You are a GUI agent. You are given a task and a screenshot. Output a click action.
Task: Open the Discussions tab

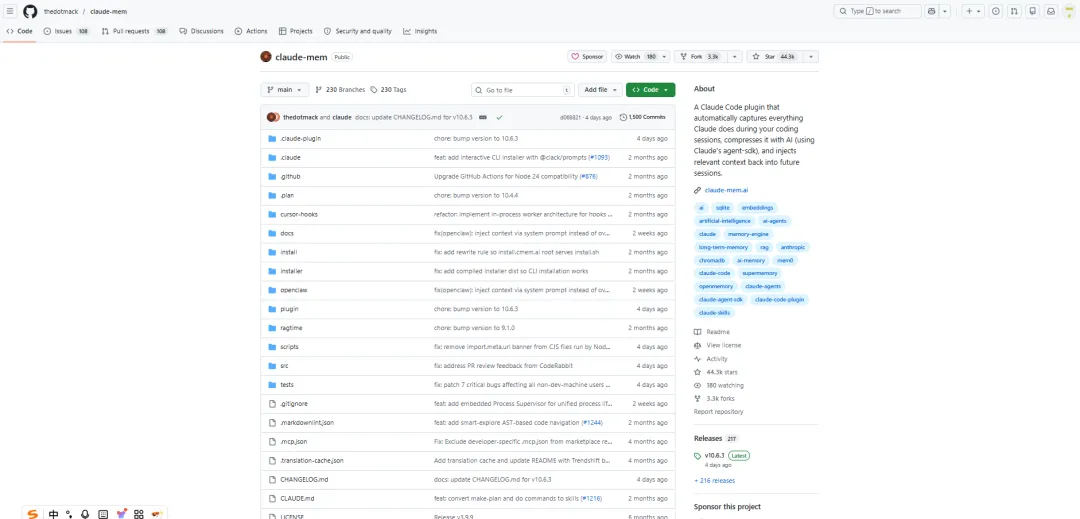201,31
